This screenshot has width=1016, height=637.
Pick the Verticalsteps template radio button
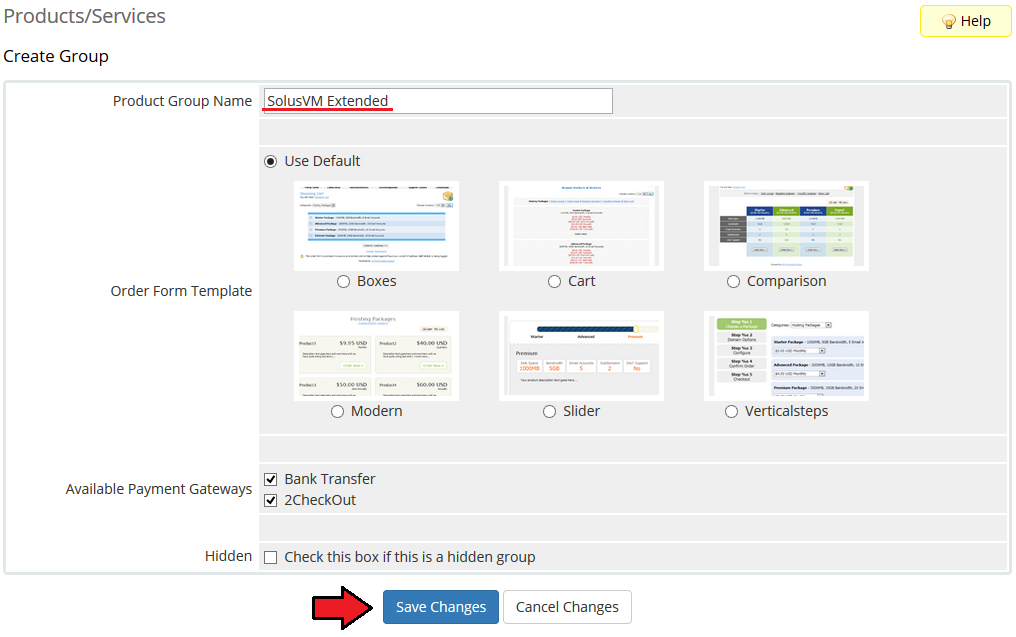click(x=731, y=411)
